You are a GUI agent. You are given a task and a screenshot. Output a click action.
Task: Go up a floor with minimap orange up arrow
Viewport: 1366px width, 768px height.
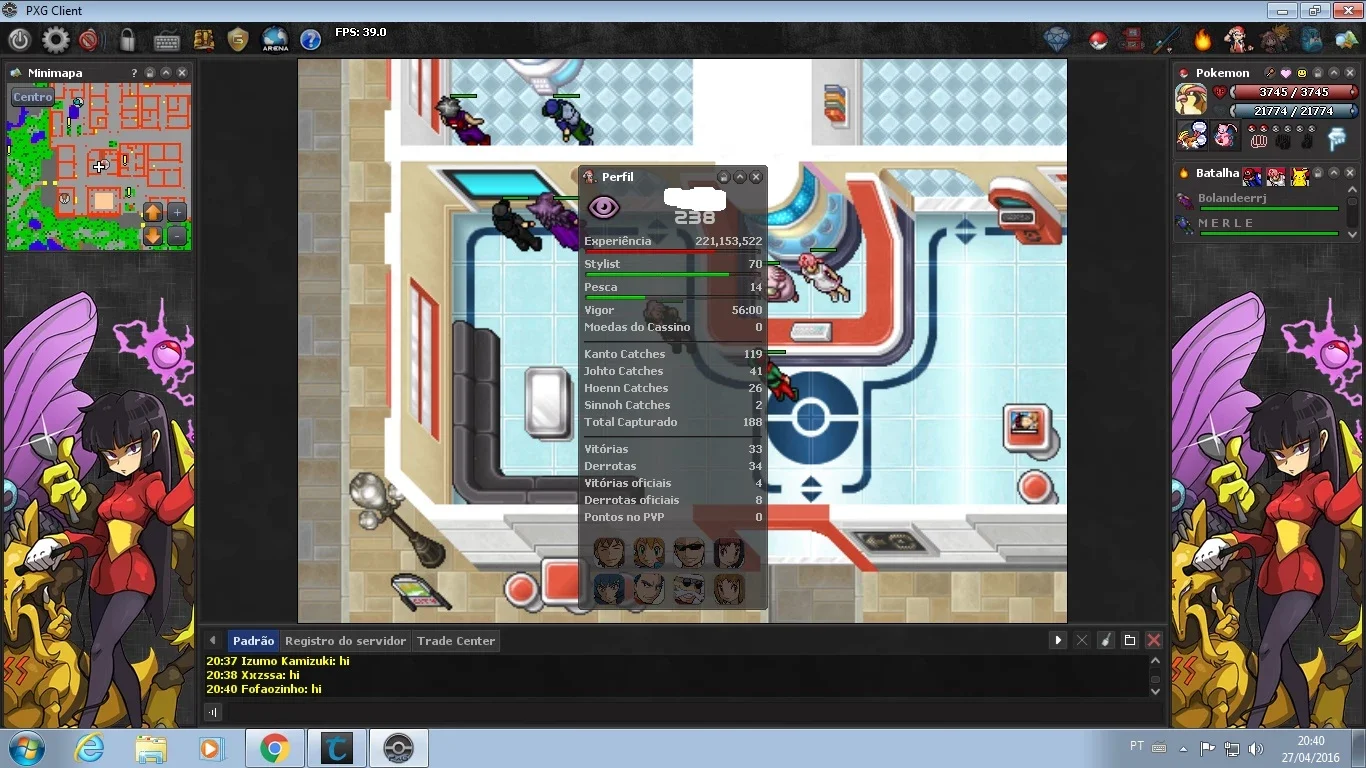153,212
